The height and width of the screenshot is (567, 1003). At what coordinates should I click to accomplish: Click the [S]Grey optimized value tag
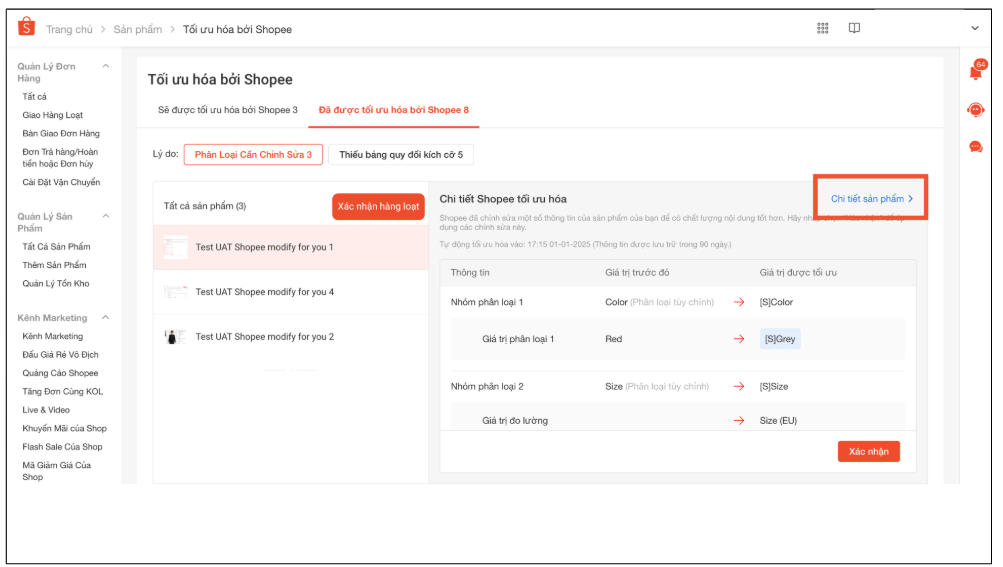coord(780,339)
